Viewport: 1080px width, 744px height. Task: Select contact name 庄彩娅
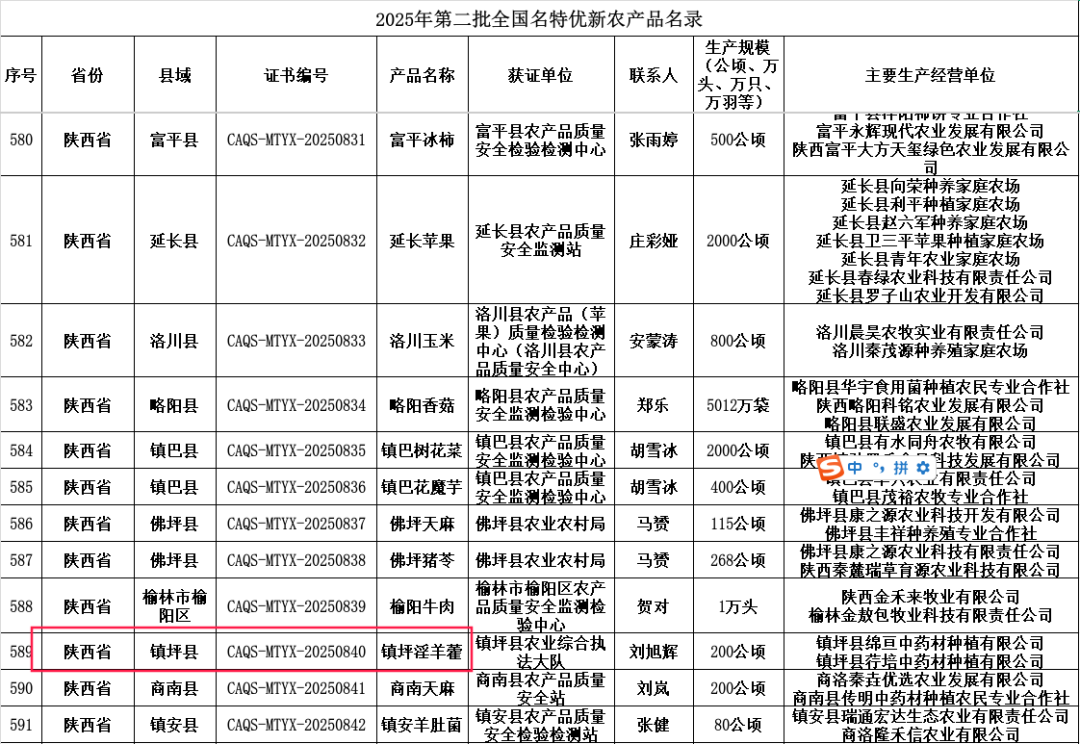coord(654,240)
